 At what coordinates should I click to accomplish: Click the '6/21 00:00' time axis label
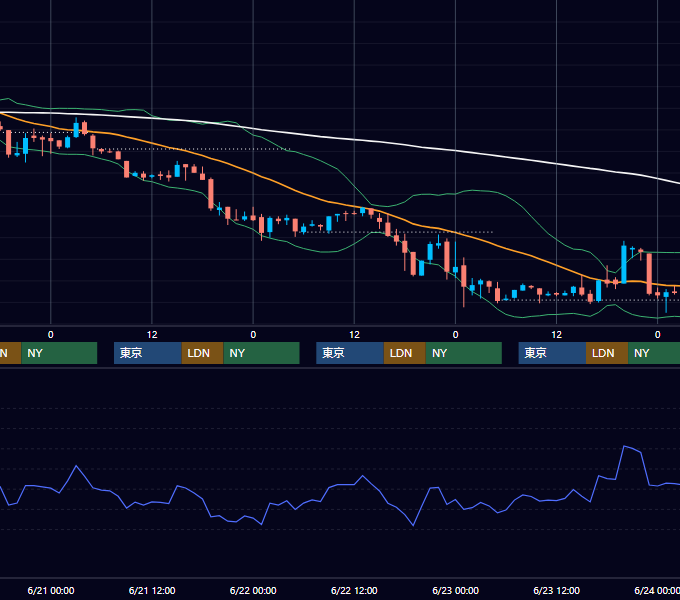pos(51,590)
